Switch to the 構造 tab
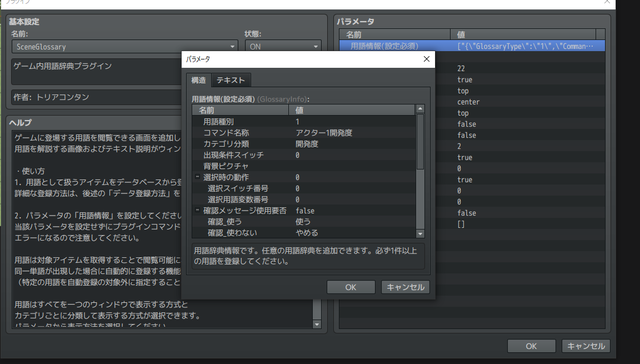The image size is (640, 364). [x=198, y=80]
